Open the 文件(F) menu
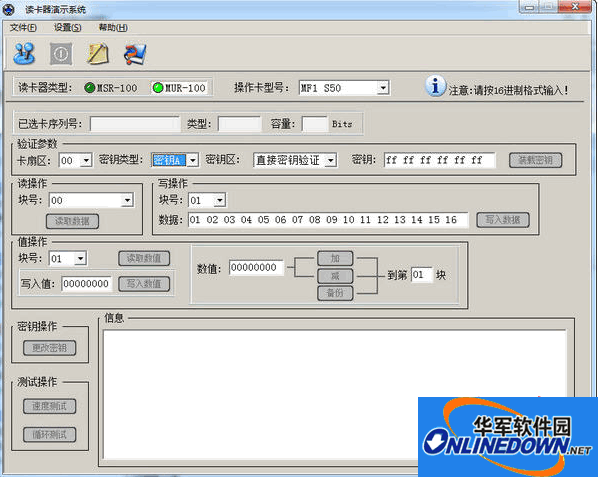The image size is (598, 477). [23, 28]
